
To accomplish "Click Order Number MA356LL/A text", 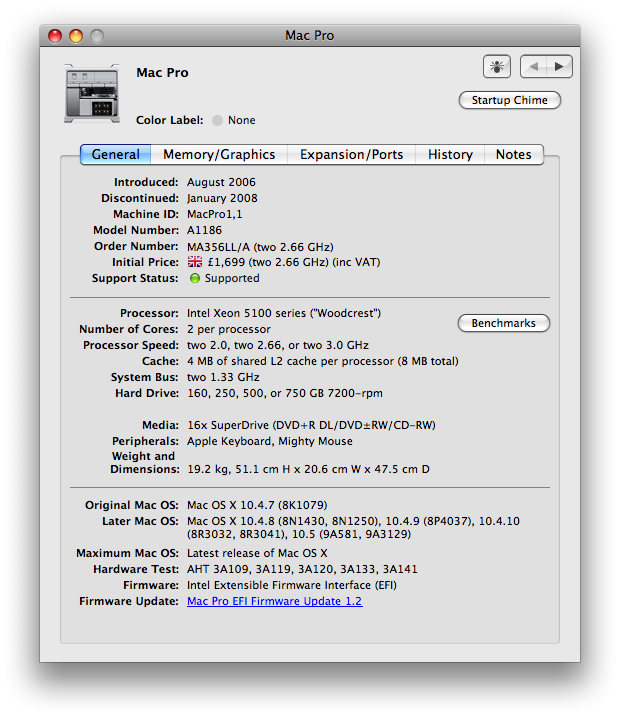I will point(260,247).
